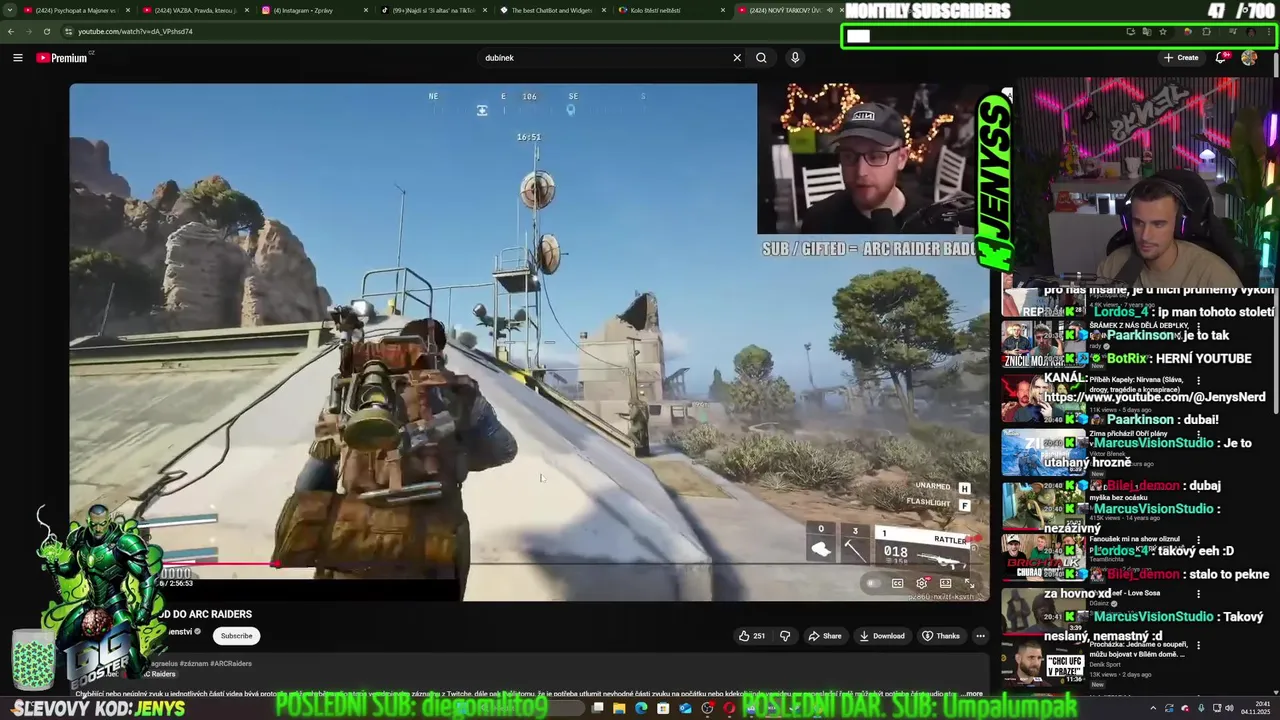1280x720 pixels.
Task: Share the video
Action: (x=825, y=636)
